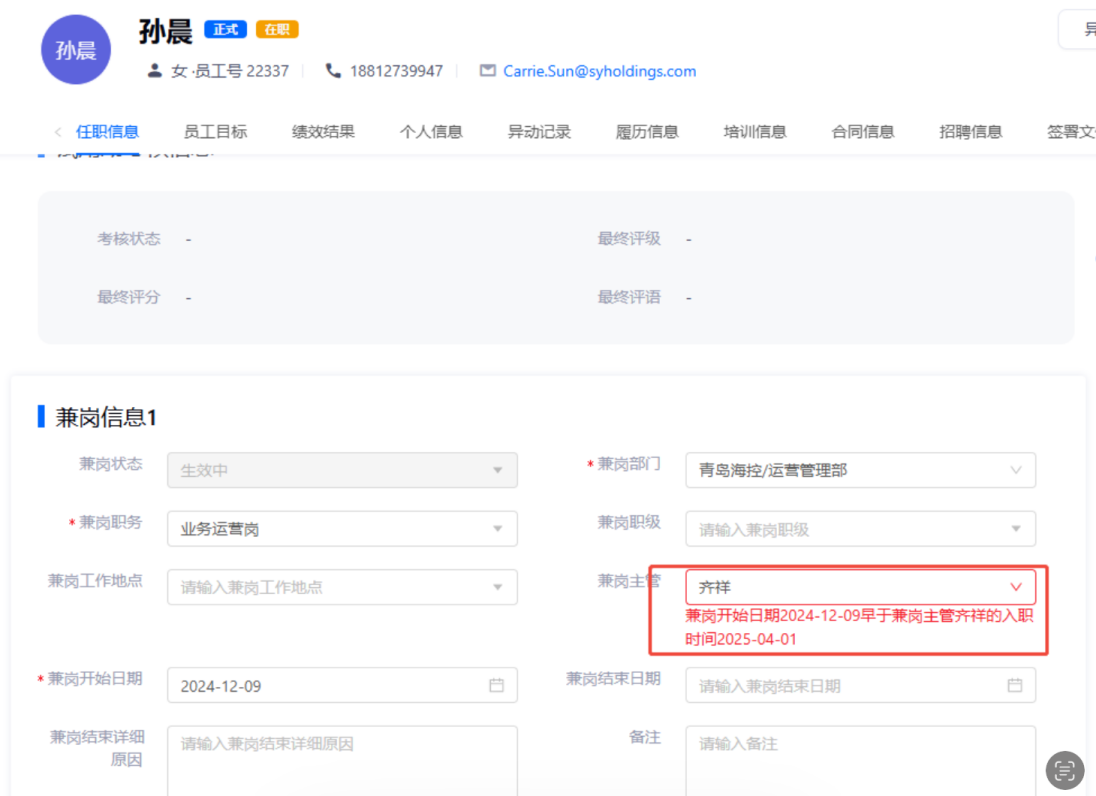The width and height of the screenshot is (1096, 796).
Task: Click the 兼岗结束日期 input field
Action: pyautogui.click(x=860, y=686)
